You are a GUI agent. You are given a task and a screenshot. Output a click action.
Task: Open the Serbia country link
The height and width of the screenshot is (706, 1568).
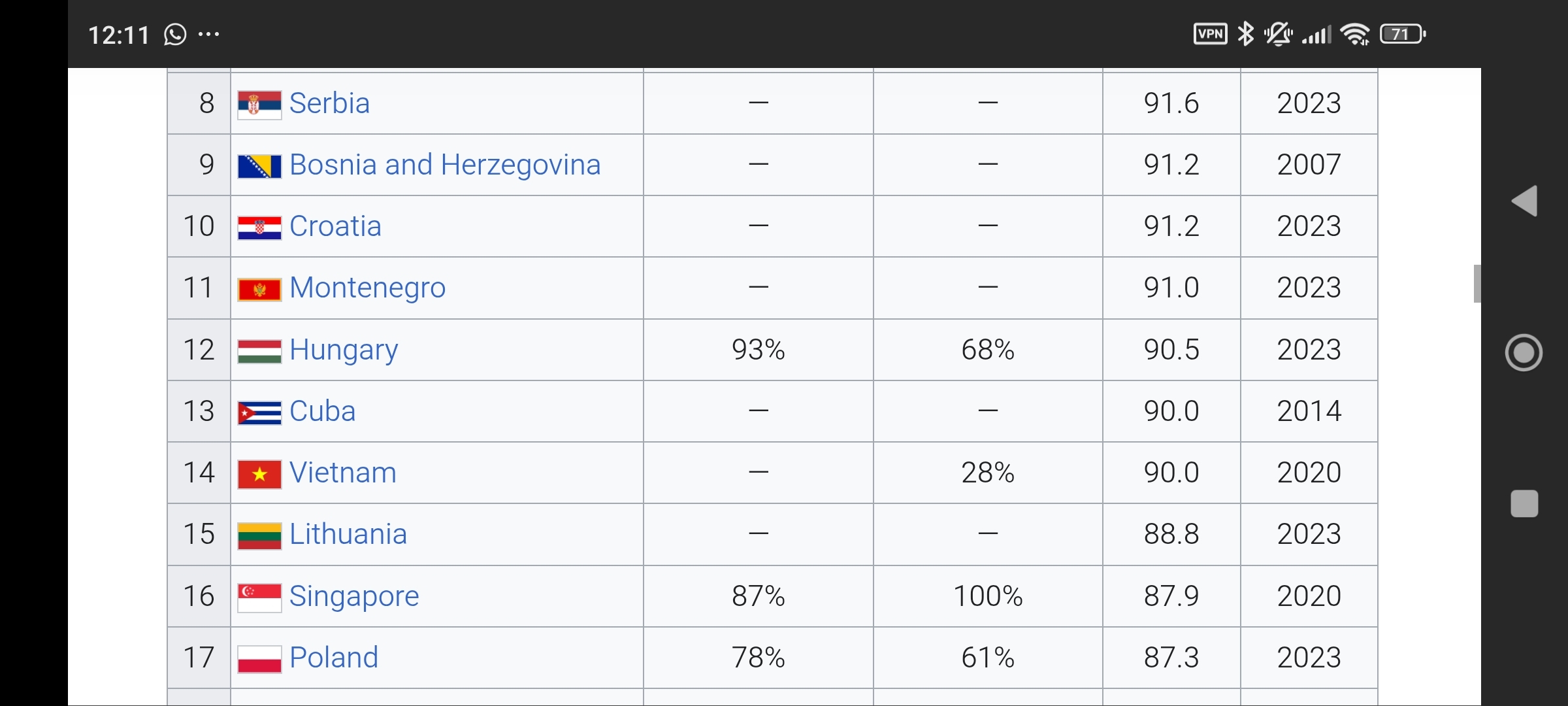[329, 103]
